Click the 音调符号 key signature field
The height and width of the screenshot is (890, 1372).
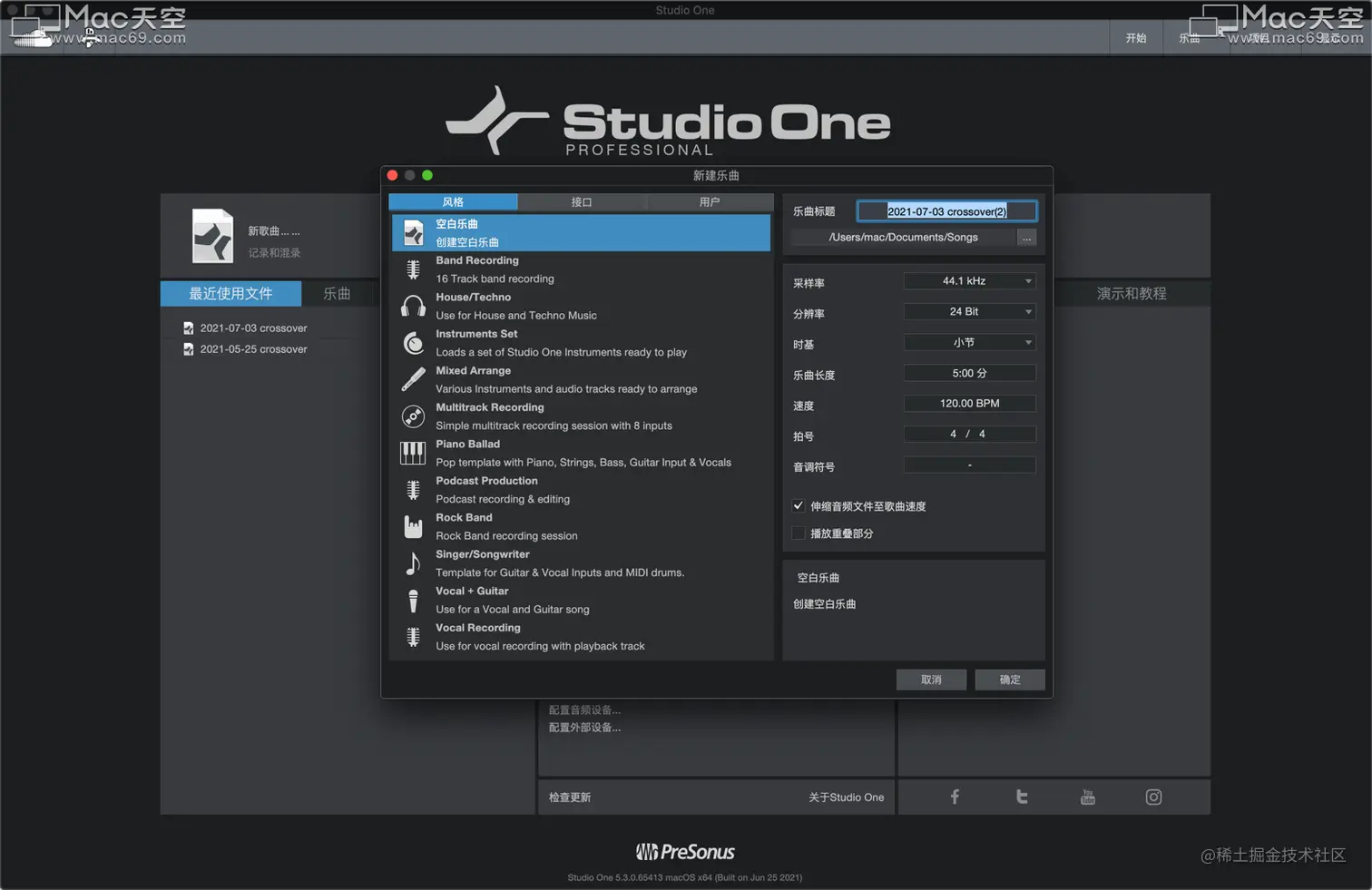pos(969,465)
